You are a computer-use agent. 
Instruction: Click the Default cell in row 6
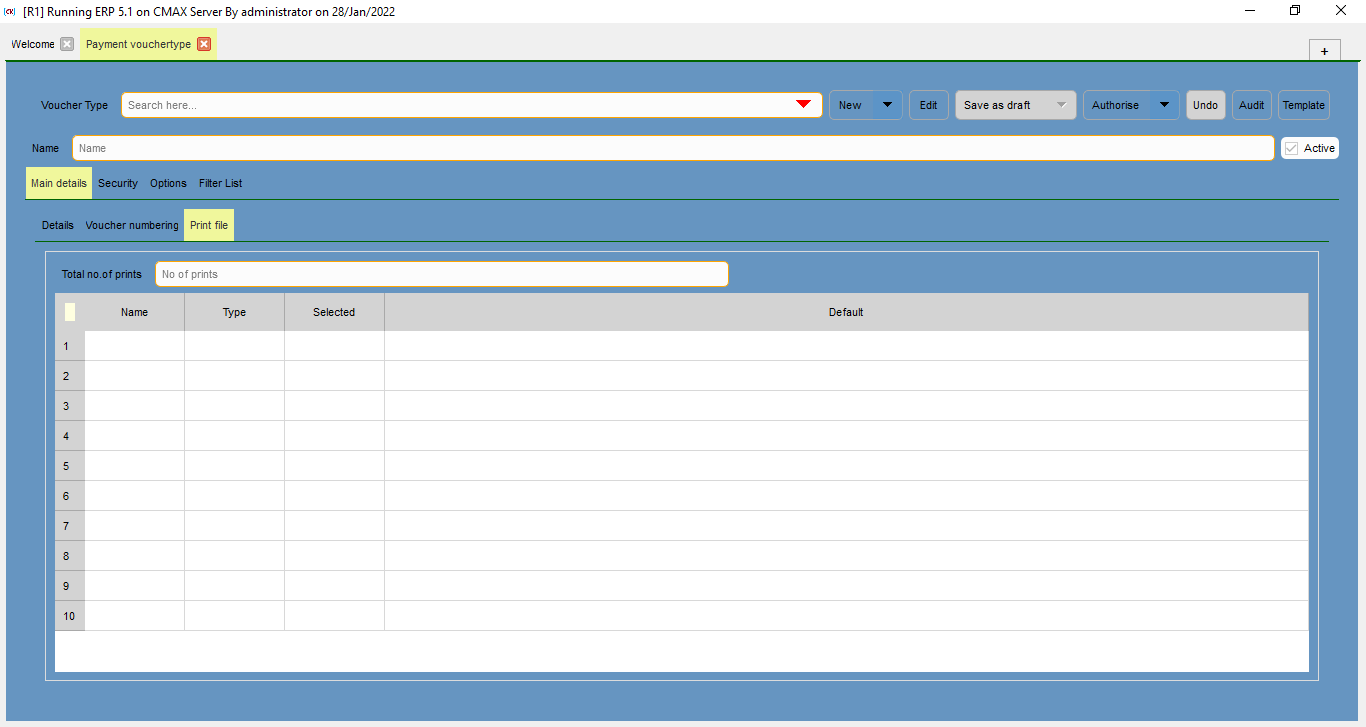click(846, 496)
